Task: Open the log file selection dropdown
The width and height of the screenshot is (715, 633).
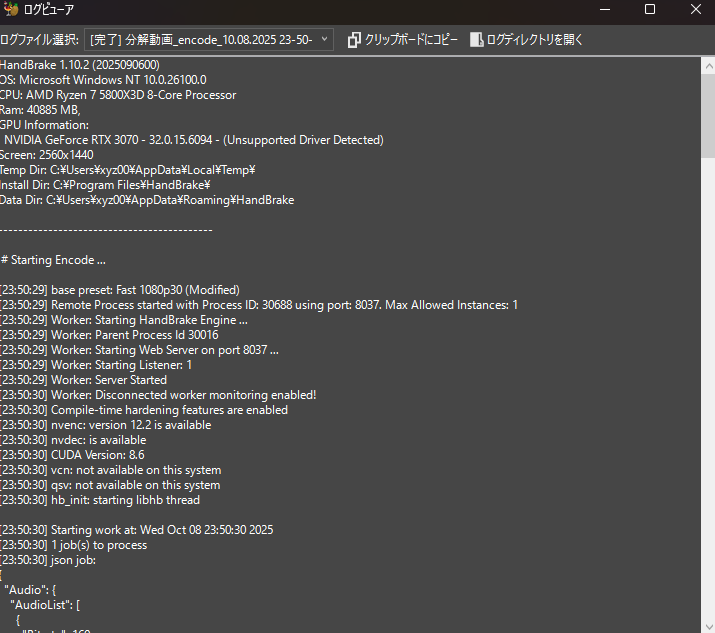Action: pos(210,40)
